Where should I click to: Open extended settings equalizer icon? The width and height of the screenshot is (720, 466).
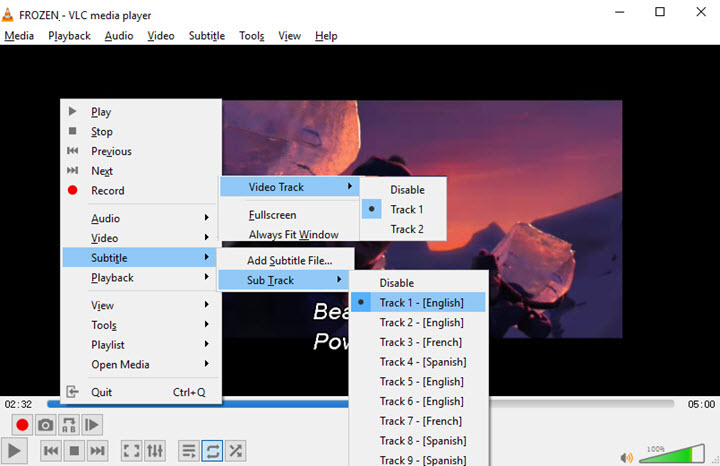155,451
